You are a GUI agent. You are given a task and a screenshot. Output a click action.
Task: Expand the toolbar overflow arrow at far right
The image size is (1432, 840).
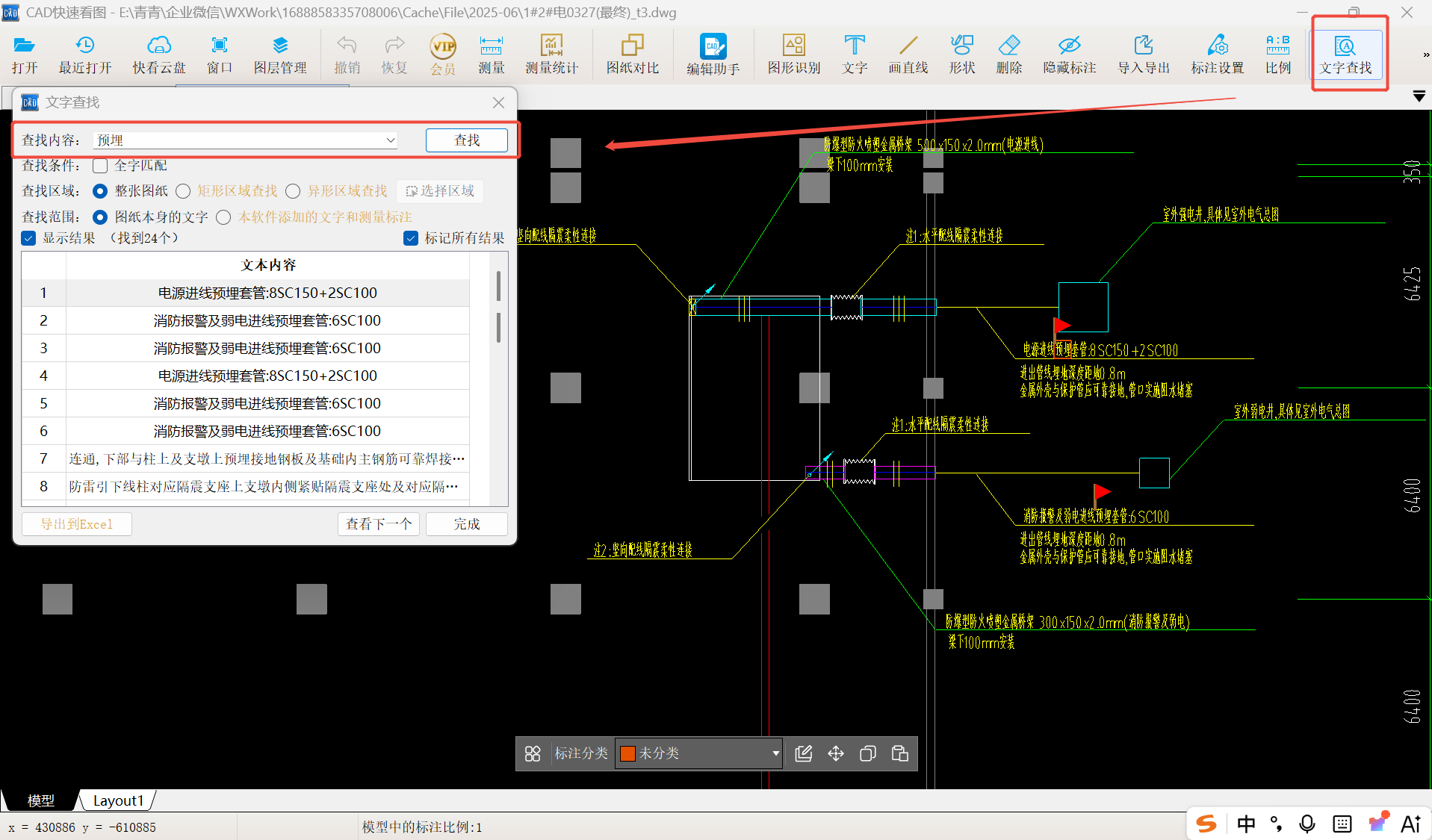(x=1425, y=55)
